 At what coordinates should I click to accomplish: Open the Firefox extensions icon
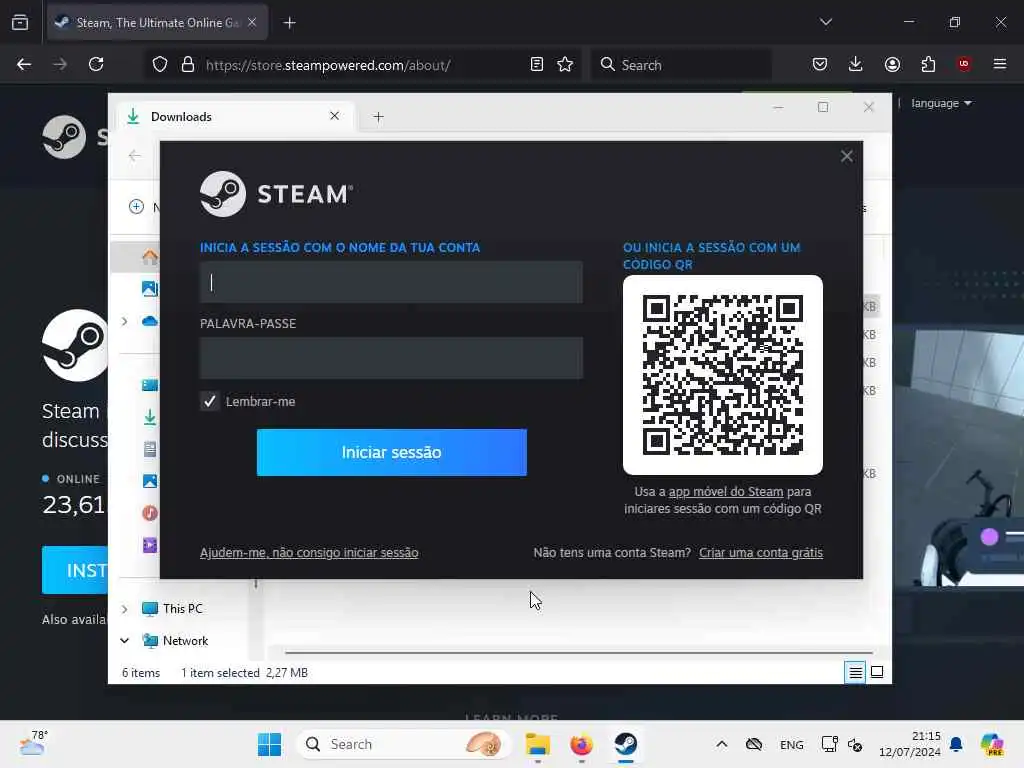point(928,64)
